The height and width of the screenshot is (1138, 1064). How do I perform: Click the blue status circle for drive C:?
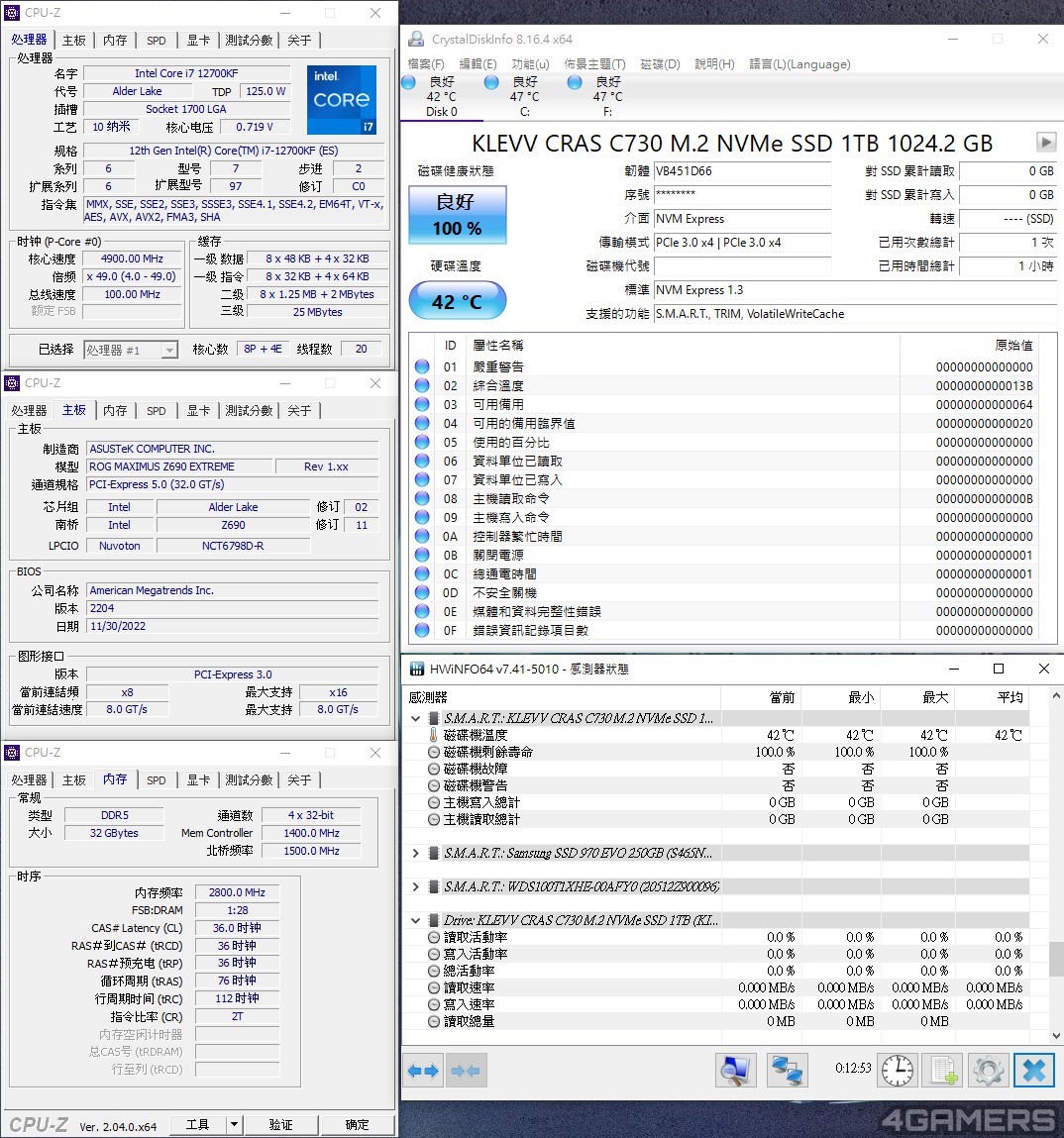(x=491, y=83)
